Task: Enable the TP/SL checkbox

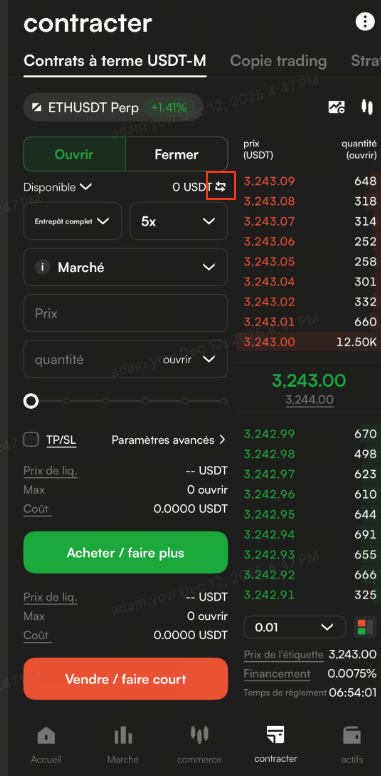Action: (31, 439)
